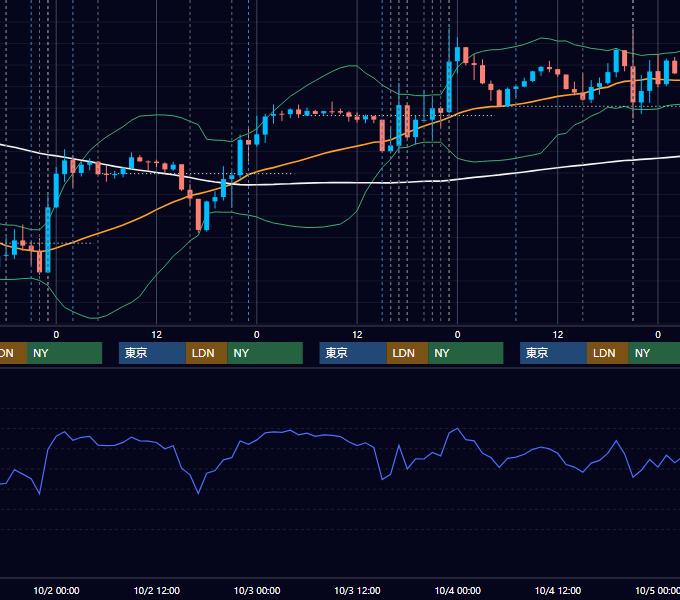Click hour label 0 above 10/2 00:00
The image size is (680, 600).
point(56,335)
